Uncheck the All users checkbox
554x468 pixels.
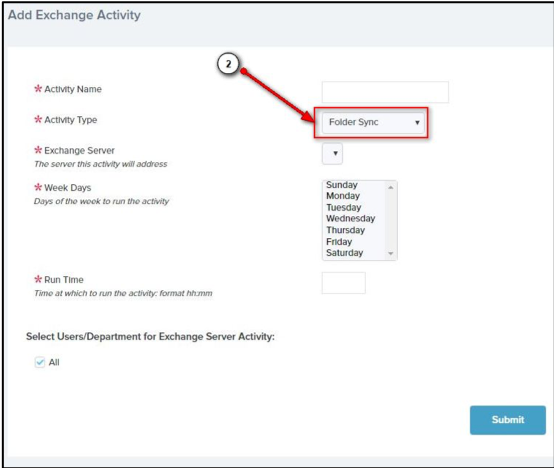click(x=40, y=362)
